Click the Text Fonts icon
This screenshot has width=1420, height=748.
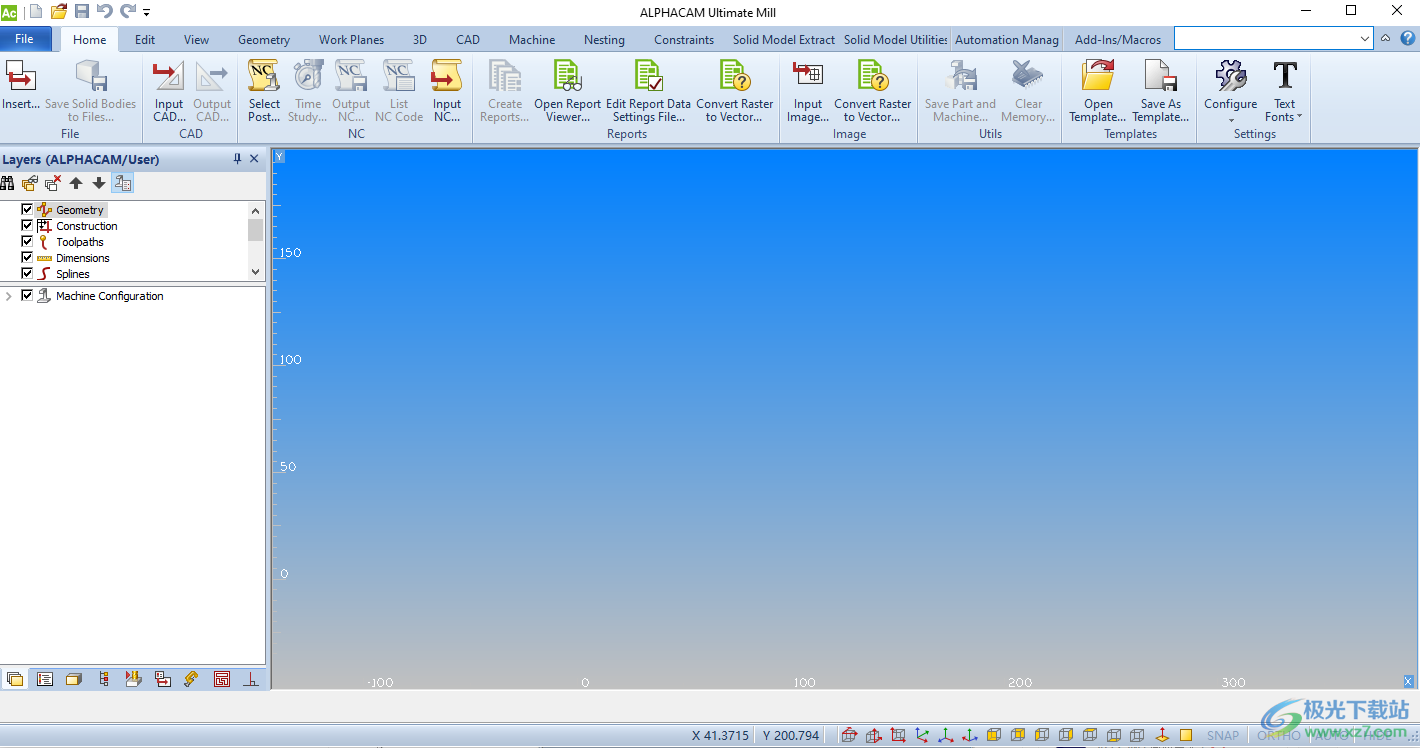click(x=1285, y=78)
